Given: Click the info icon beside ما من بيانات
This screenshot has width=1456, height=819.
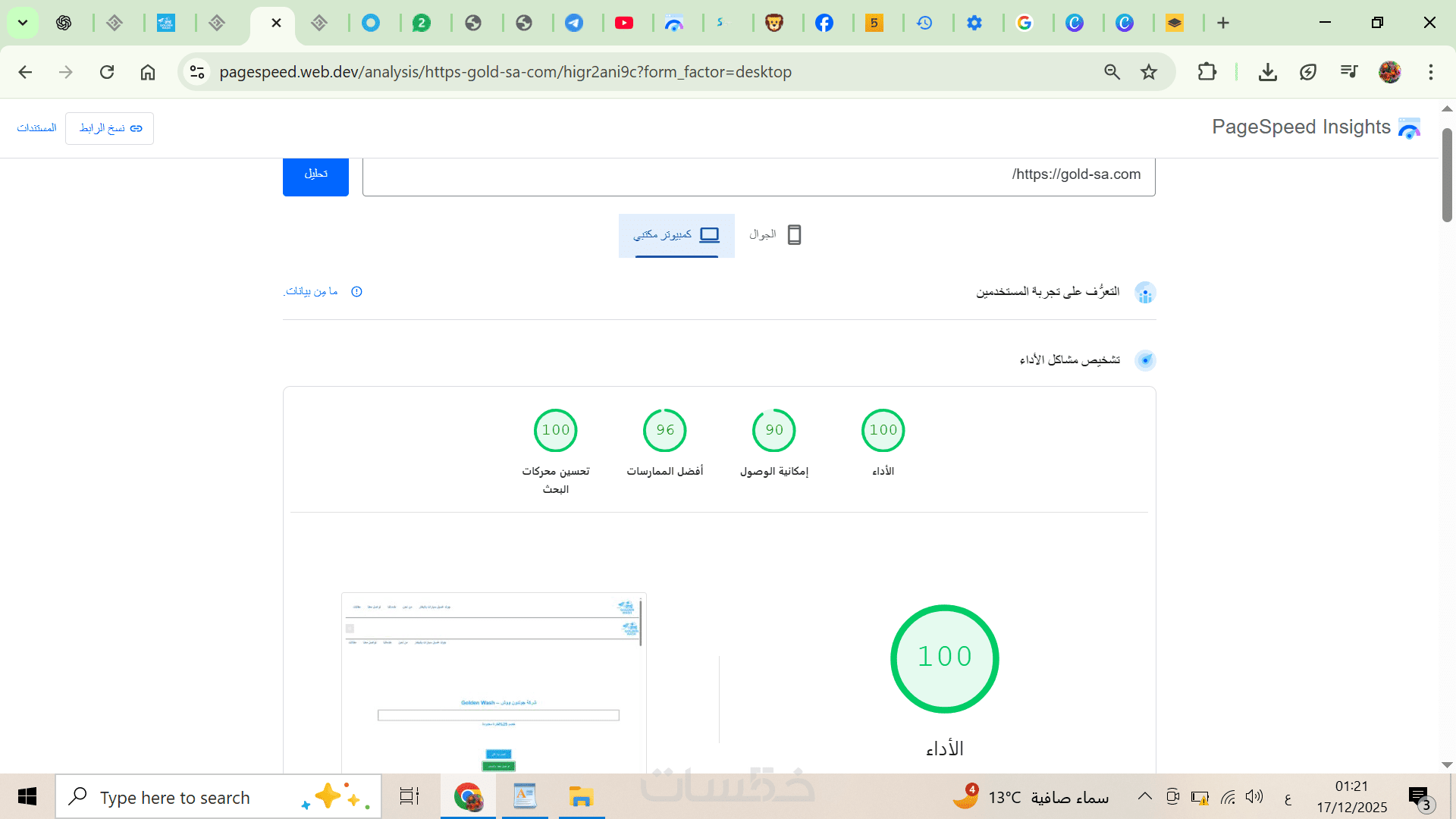Looking at the screenshot, I should click(x=356, y=292).
